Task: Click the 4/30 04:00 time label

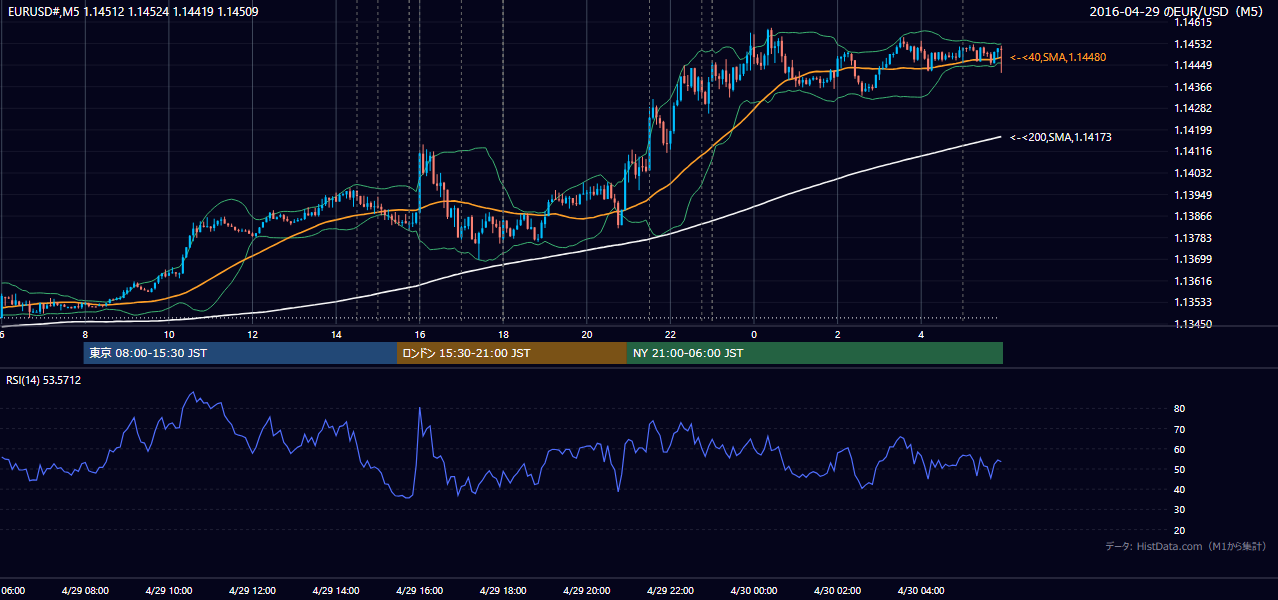Action: (921, 591)
